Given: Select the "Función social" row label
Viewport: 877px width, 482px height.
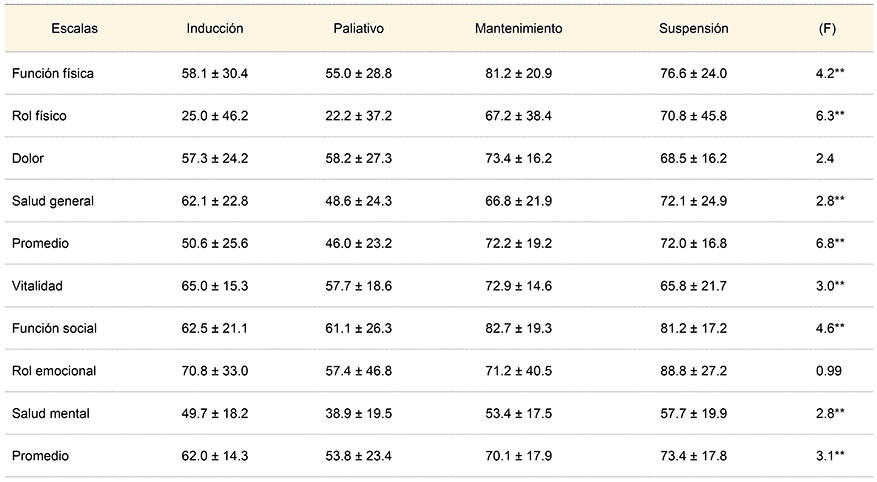Looking at the screenshot, I should (x=54, y=328).
